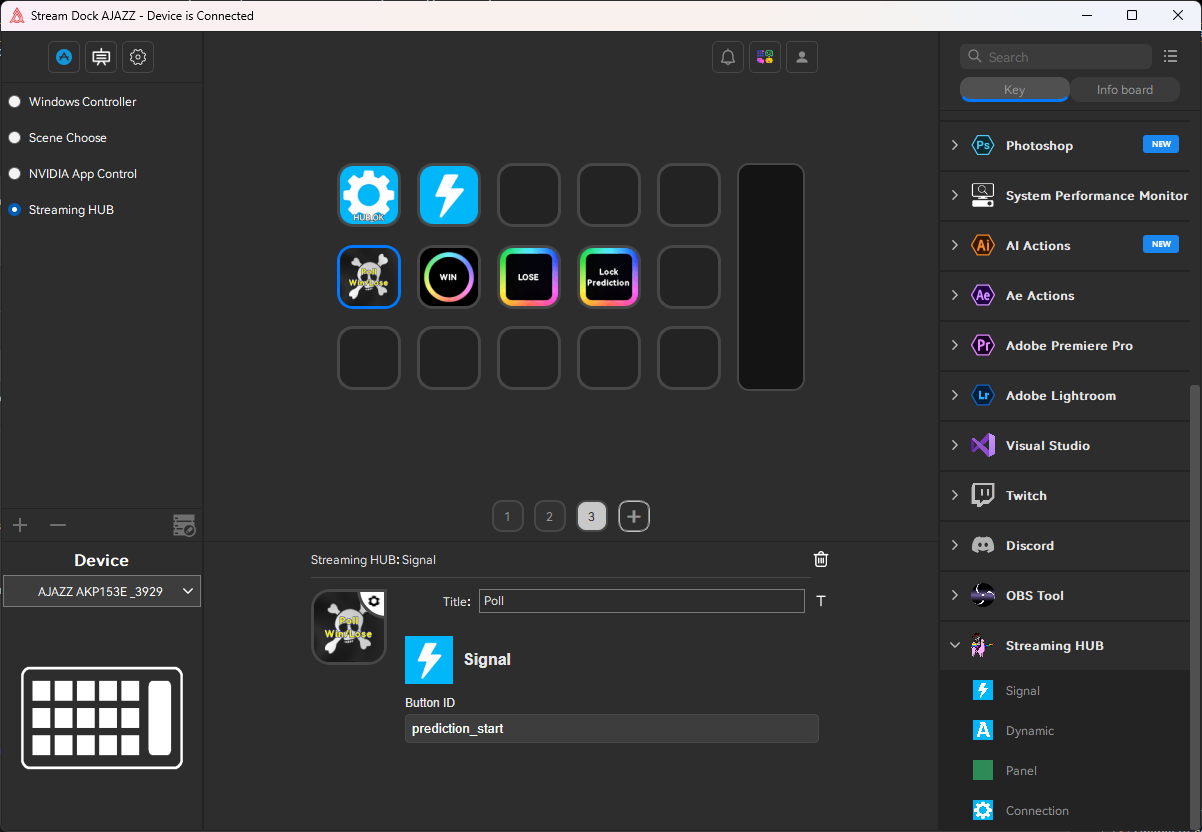The width and height of the screenshot is (1202, 832).
Task: Select the blue lightning bolt key in the grid
Action: pyautogui.click(x=449, y=195)
